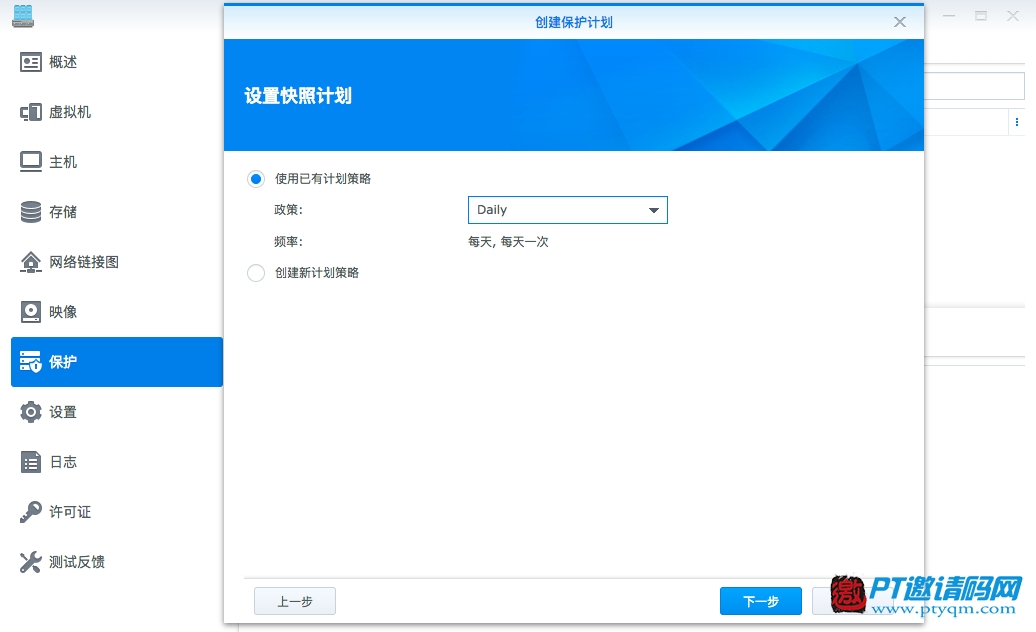Close the 创建保护计划 dialog
This screenshot has width=1036, height=632.
[900, 22]
